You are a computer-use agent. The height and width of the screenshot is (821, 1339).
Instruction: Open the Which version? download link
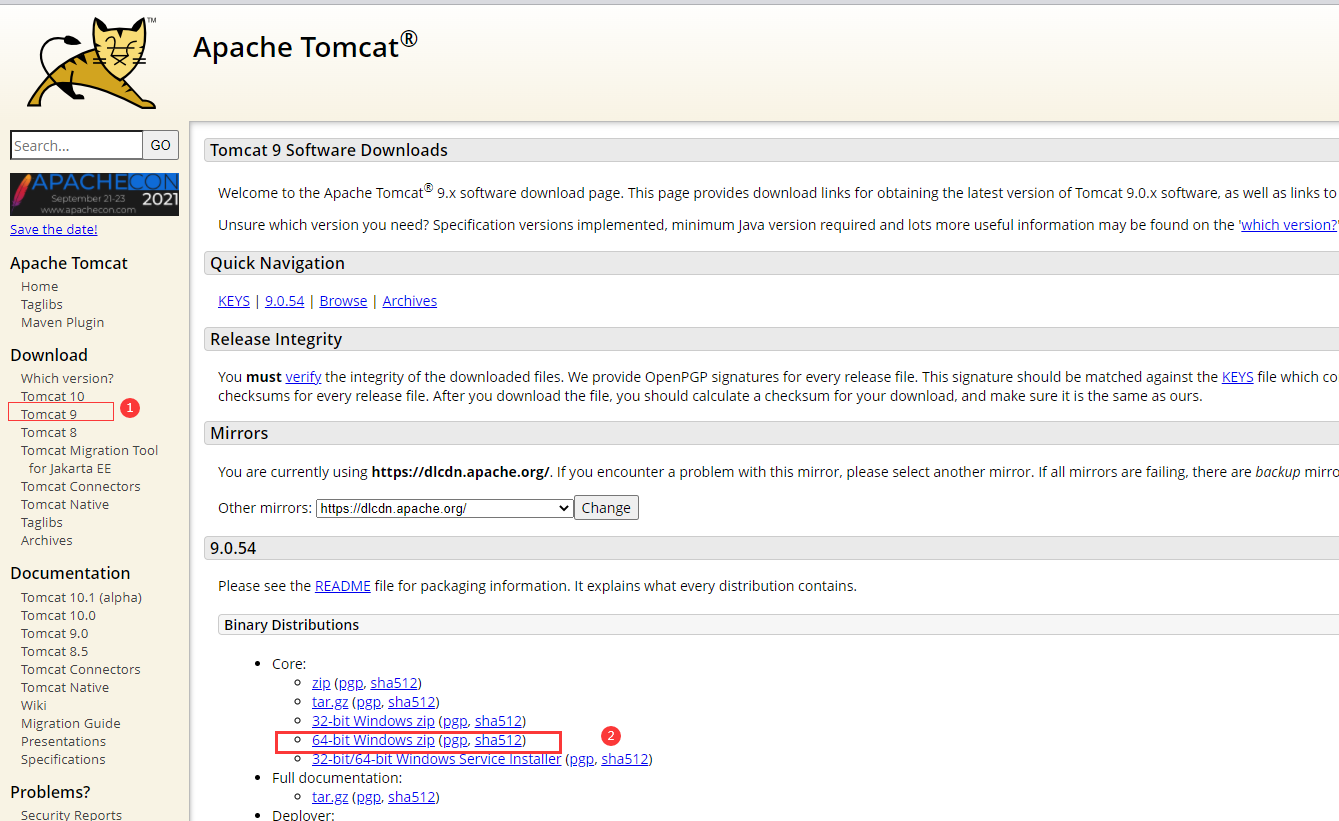pos(67,378)
